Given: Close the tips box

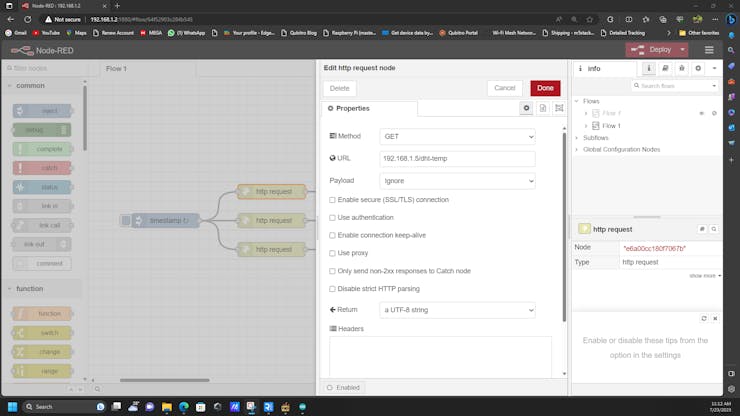Looking at the screenshot, I should pyautogui.click(x=715, y=318).
